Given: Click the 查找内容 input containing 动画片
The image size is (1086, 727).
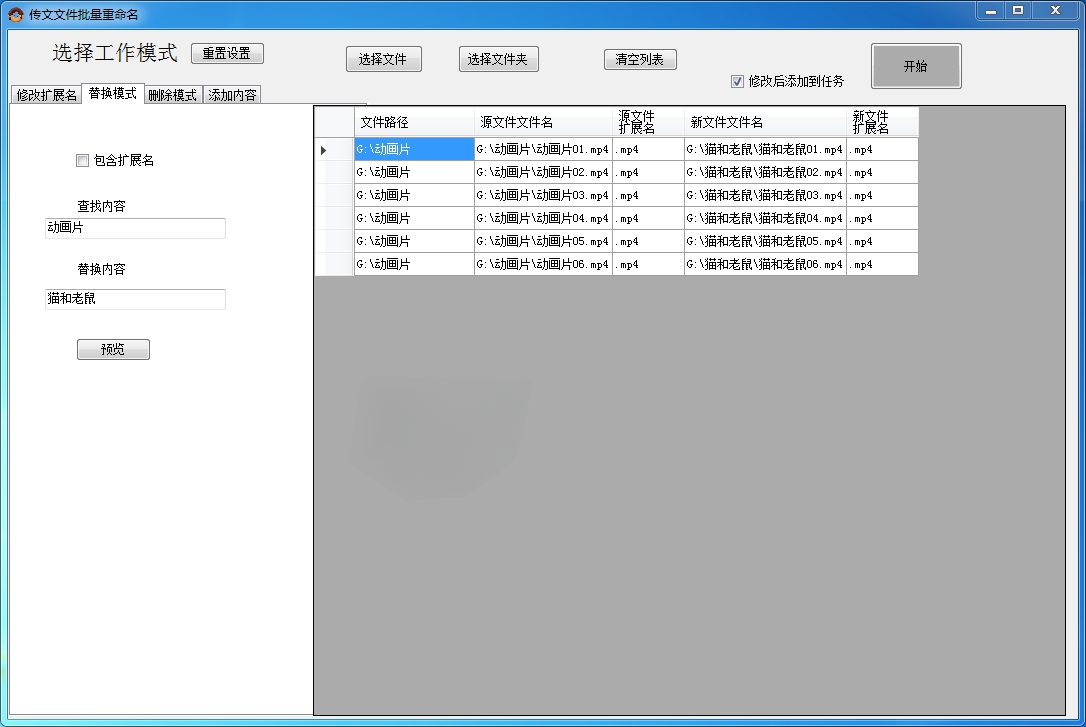Looking at the screenshot, I should [x=135, y=228].
